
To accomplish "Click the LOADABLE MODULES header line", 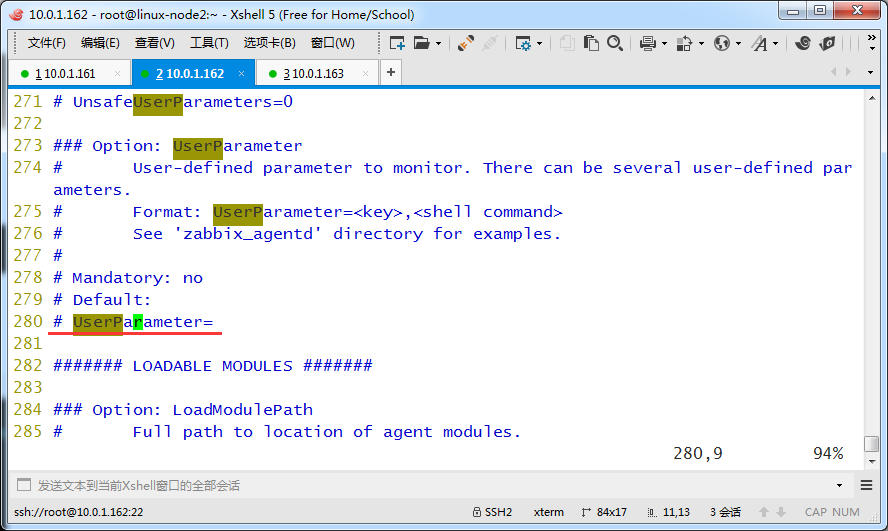I will coord(213,366).
